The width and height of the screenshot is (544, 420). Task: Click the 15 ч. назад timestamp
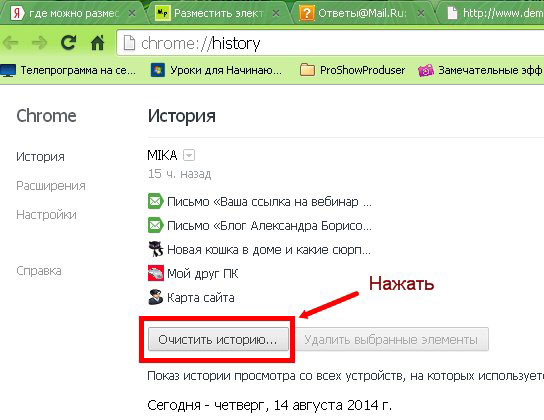click(179, 174)
